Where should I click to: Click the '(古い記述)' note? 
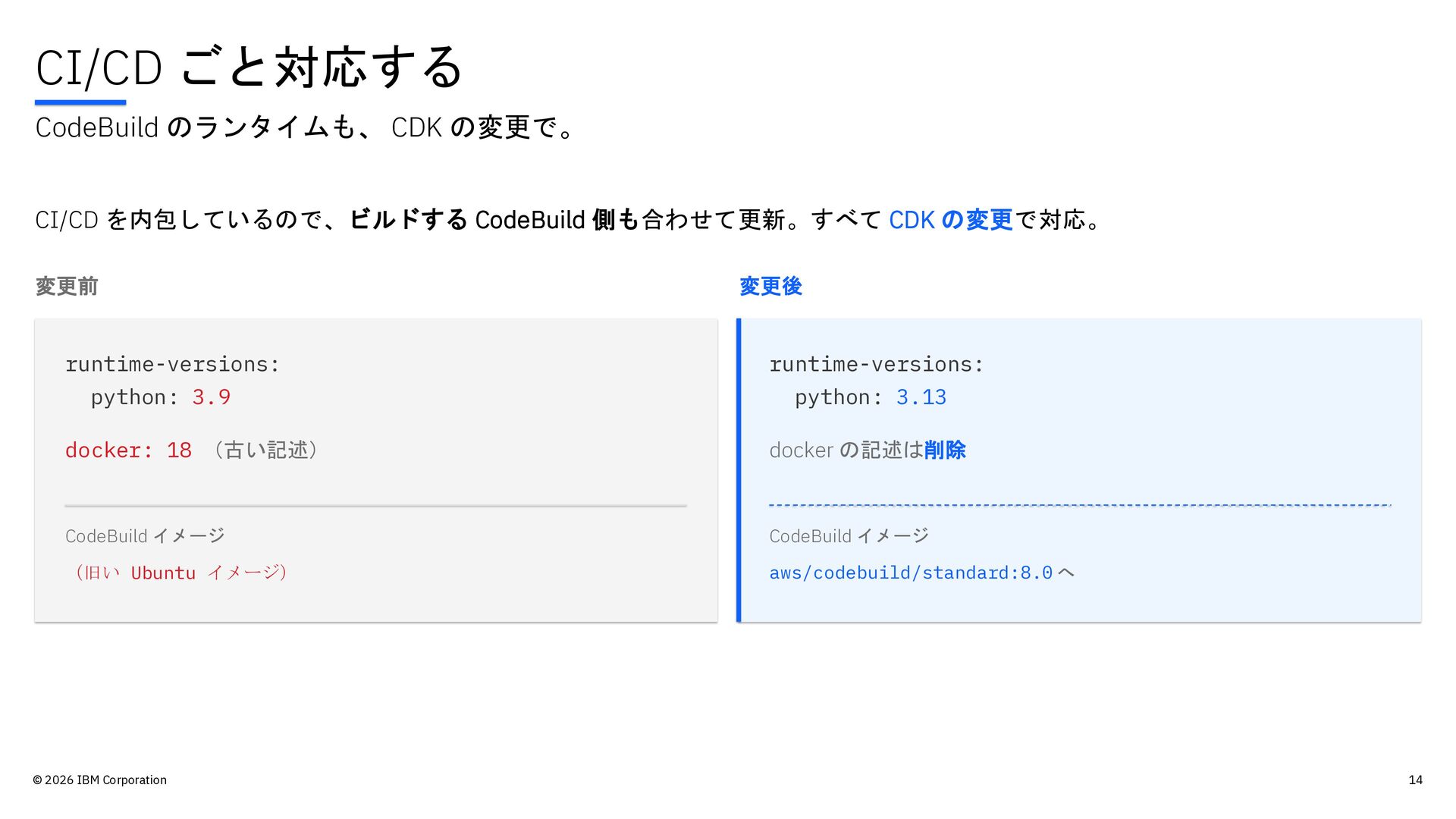coord(265,450)
